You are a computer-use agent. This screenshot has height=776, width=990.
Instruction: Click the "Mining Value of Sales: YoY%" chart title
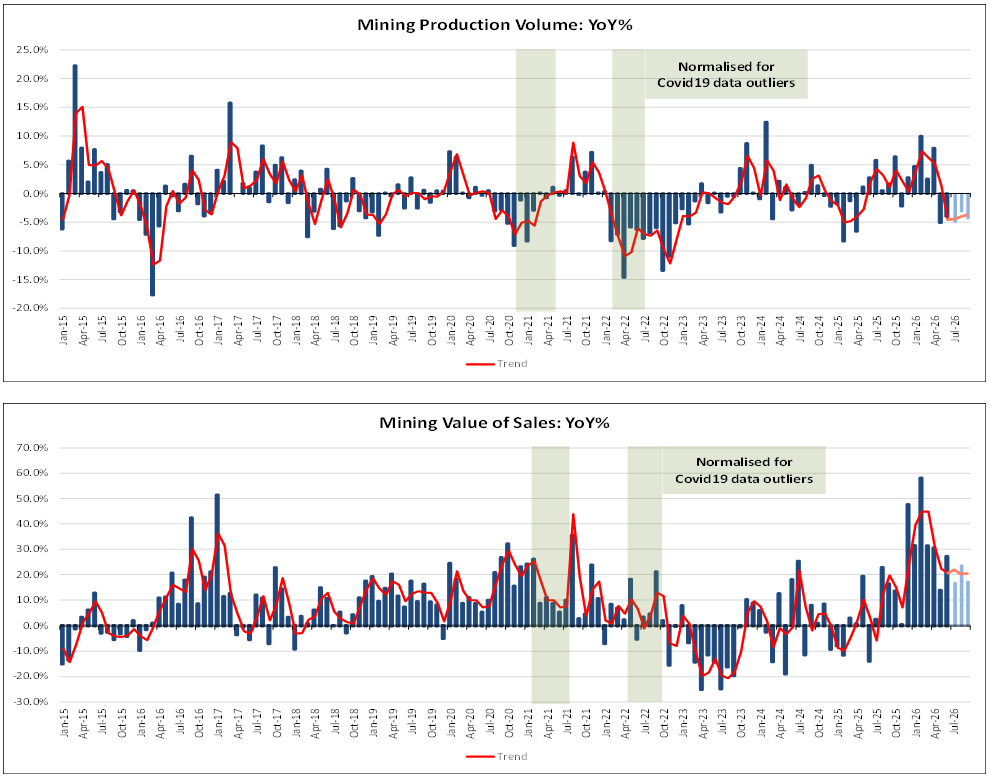pyautogui.click(x=494, y=422)
